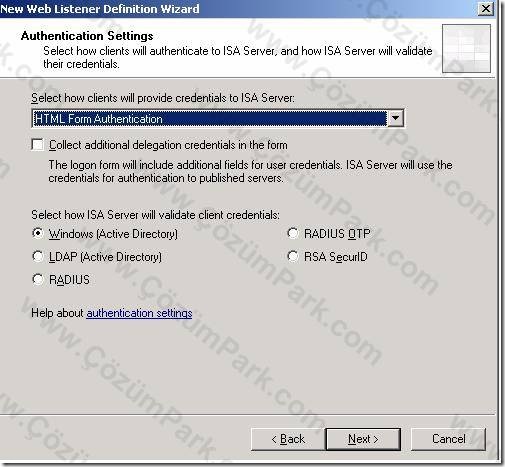The image size is (505, 467).
Task: Select Windows (Active Directory) validation option
Action: (38, 234)
